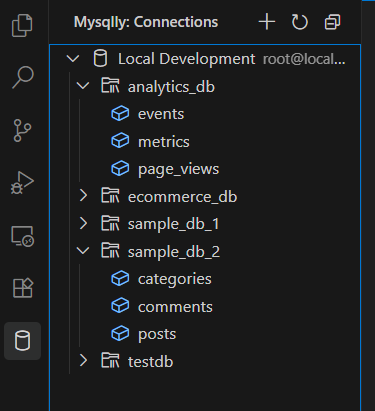Click the root@local... connection description
The height and width of the screenshot is (411, 375).
point(304,59)
